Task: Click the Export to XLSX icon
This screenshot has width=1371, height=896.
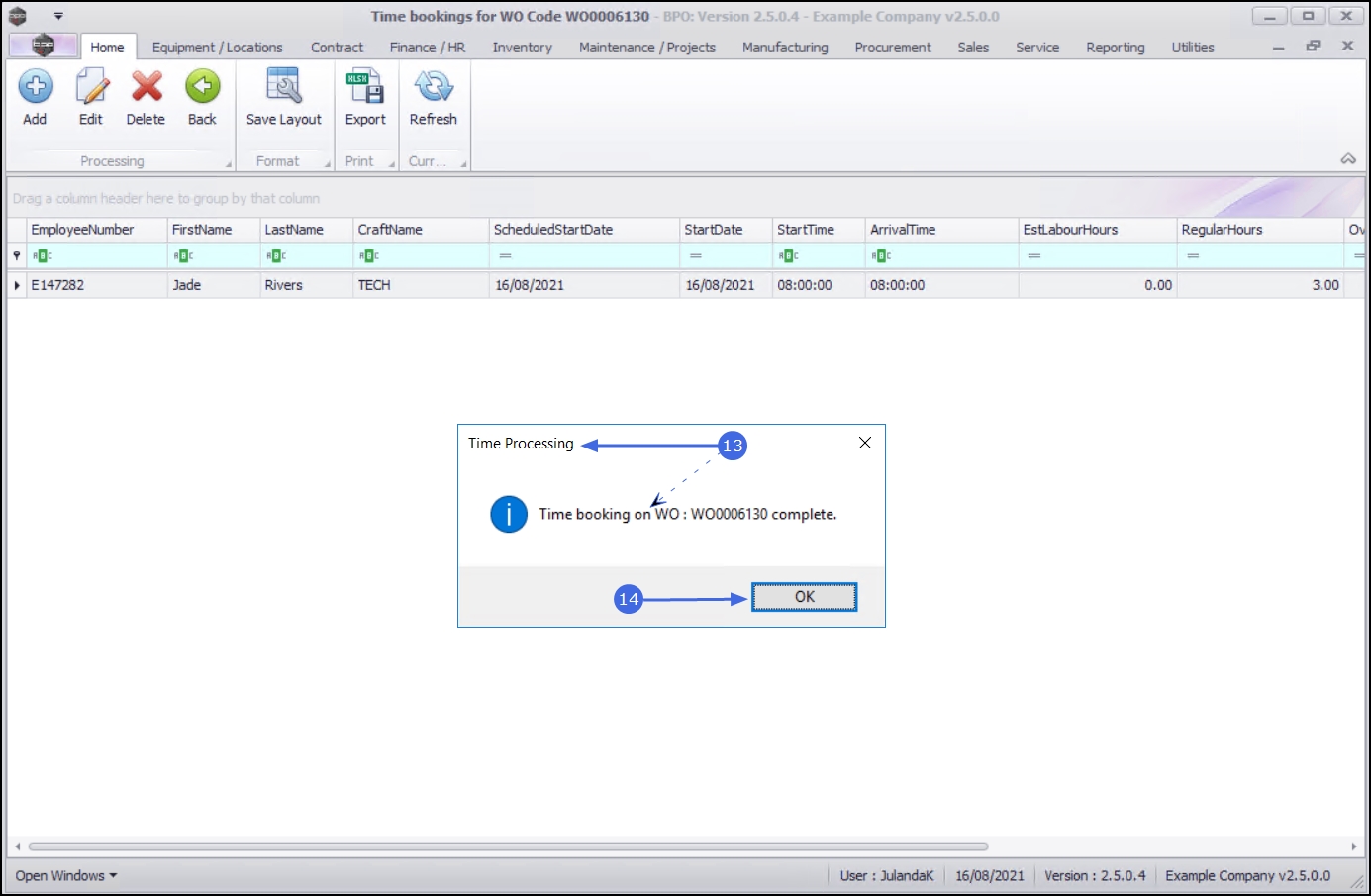Action: (365, 87)
